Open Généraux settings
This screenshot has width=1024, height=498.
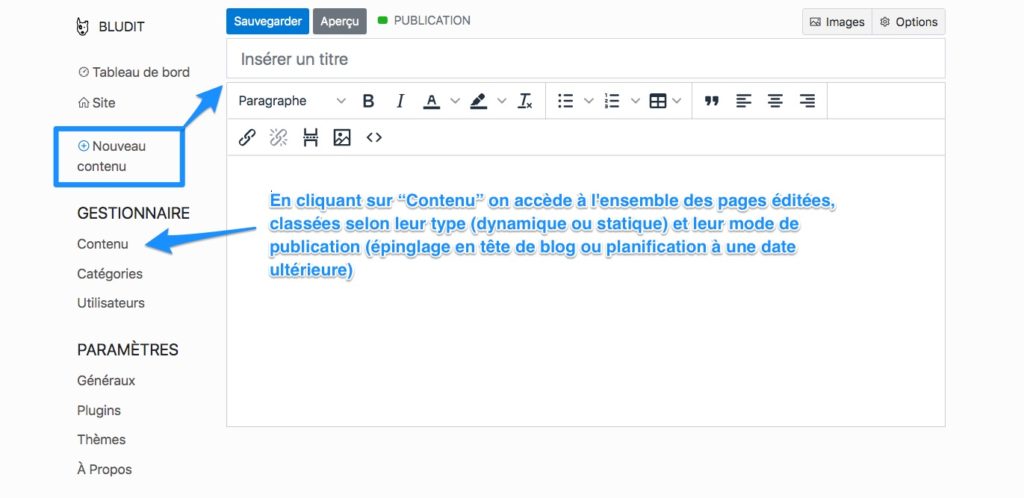point(106,381)
